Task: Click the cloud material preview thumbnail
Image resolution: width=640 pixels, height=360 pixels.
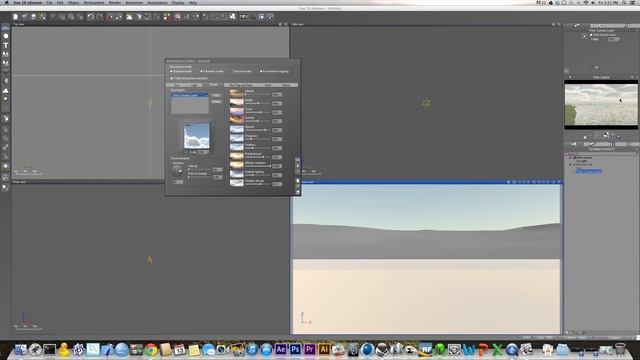Action: (197, 136)
